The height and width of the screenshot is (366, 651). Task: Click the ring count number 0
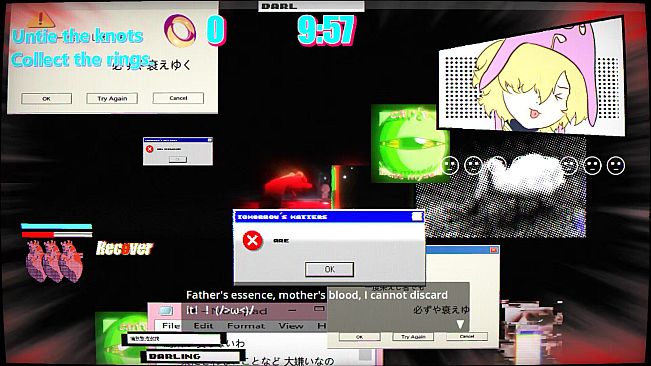216,30
